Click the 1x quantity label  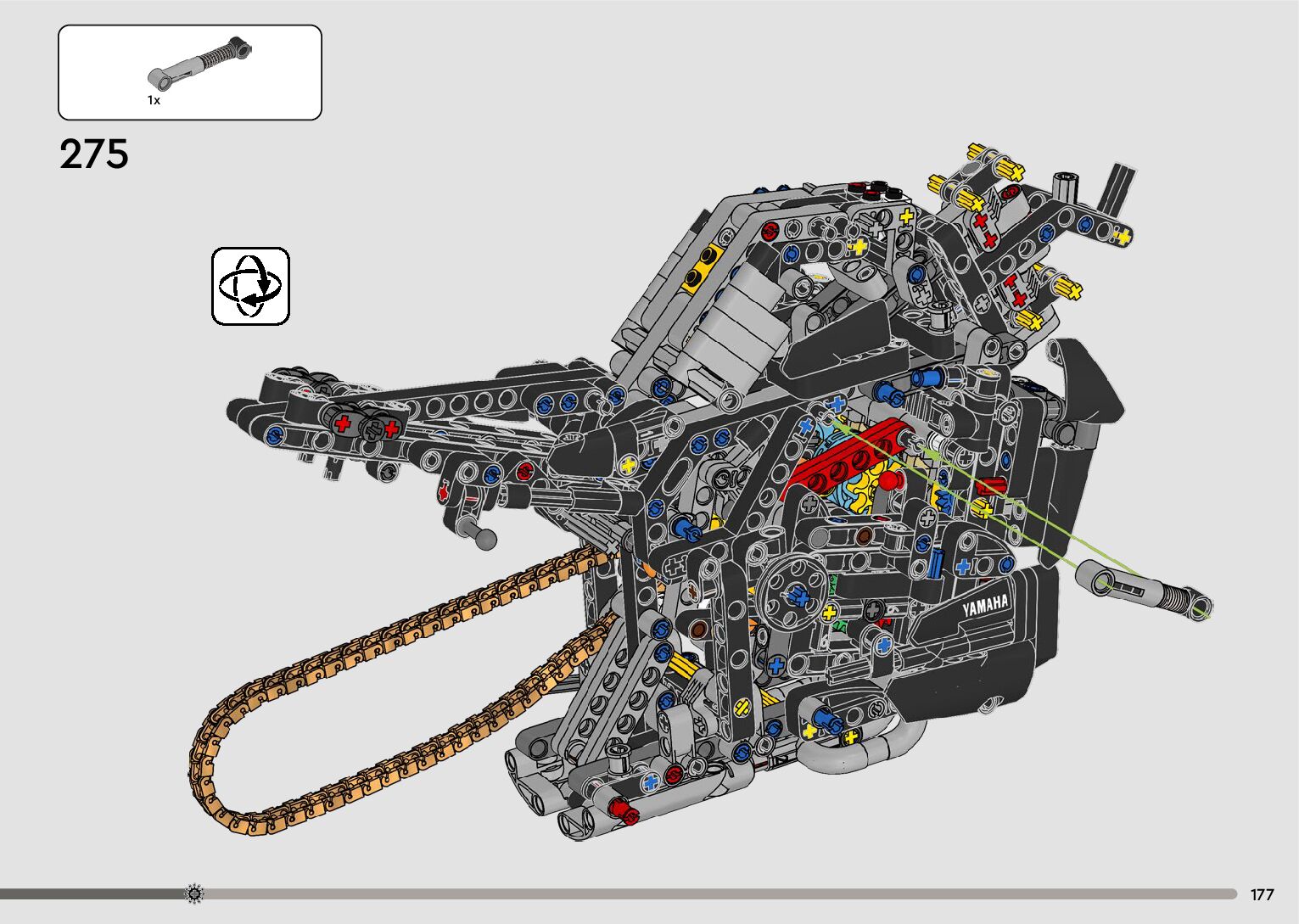click(x=154, y=100)
